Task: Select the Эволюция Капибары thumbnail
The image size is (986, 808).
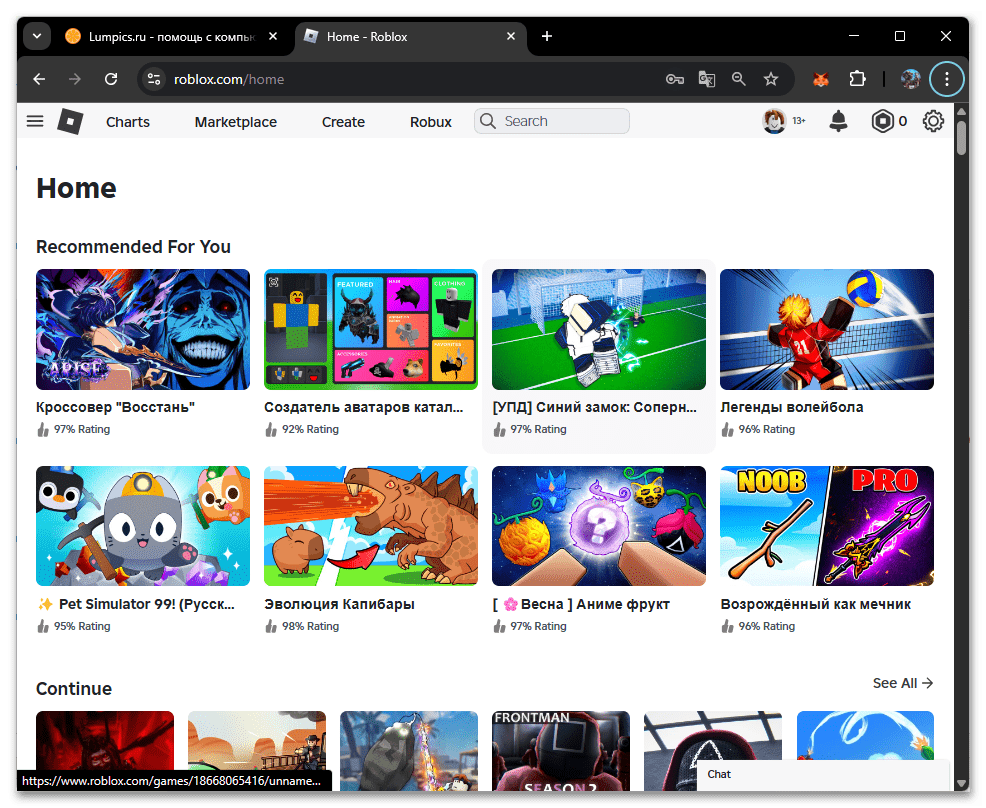Action: pyautogui.click(x=371, y=526)
